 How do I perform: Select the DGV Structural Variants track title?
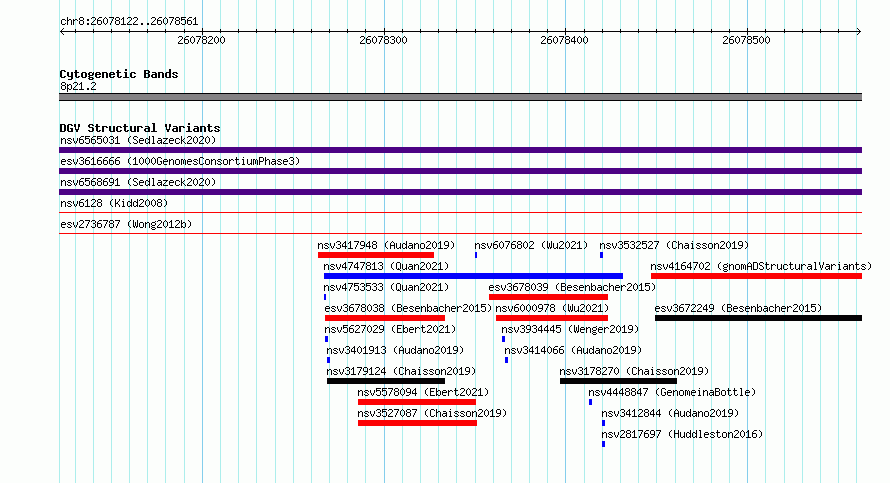coord(140,128)
